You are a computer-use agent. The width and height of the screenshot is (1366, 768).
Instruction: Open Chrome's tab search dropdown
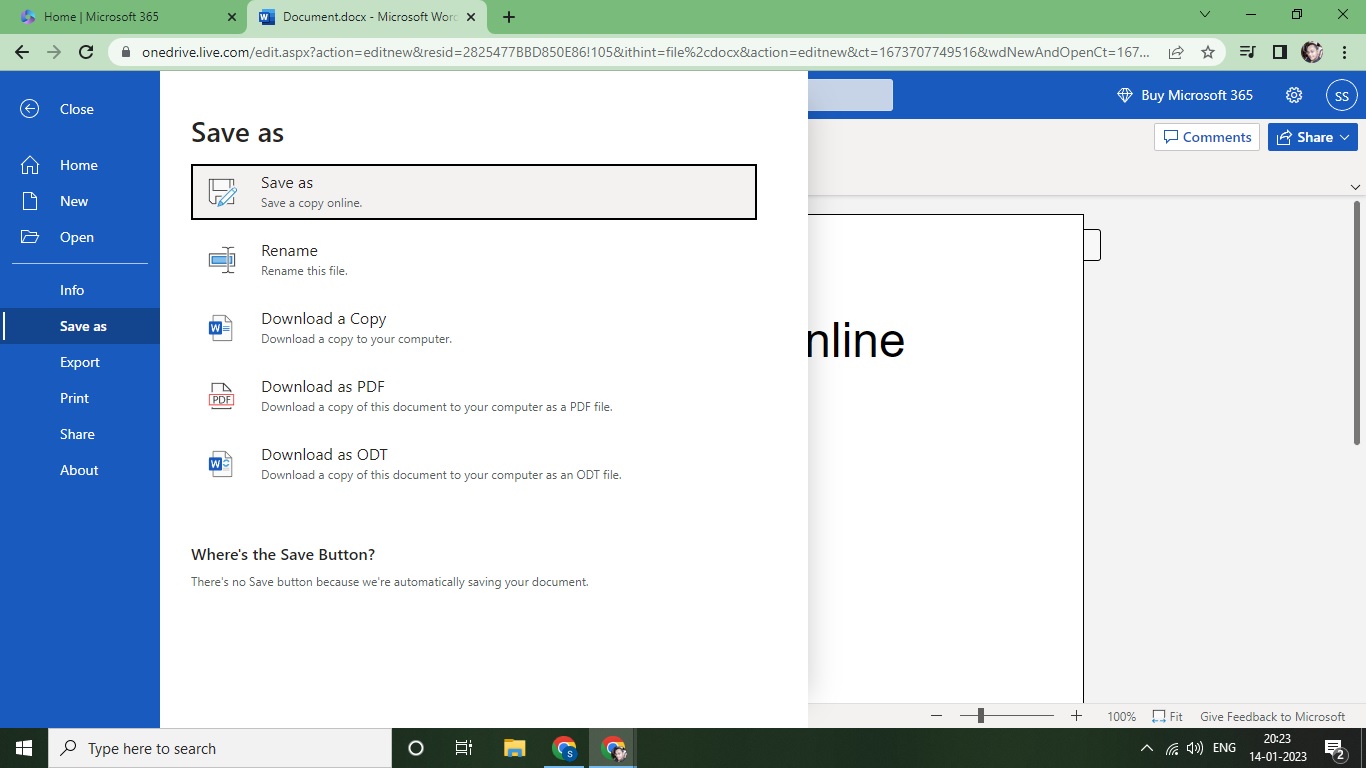(1205, 15)
